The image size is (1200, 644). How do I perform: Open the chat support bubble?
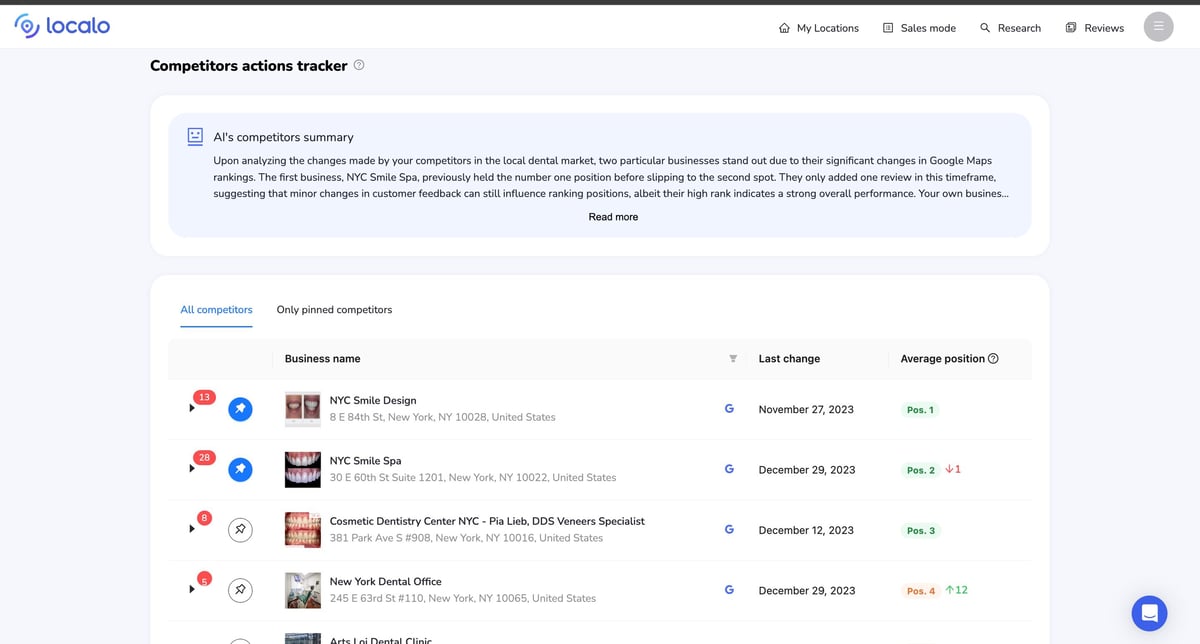pyautogui.click(x=1148, y=612)
